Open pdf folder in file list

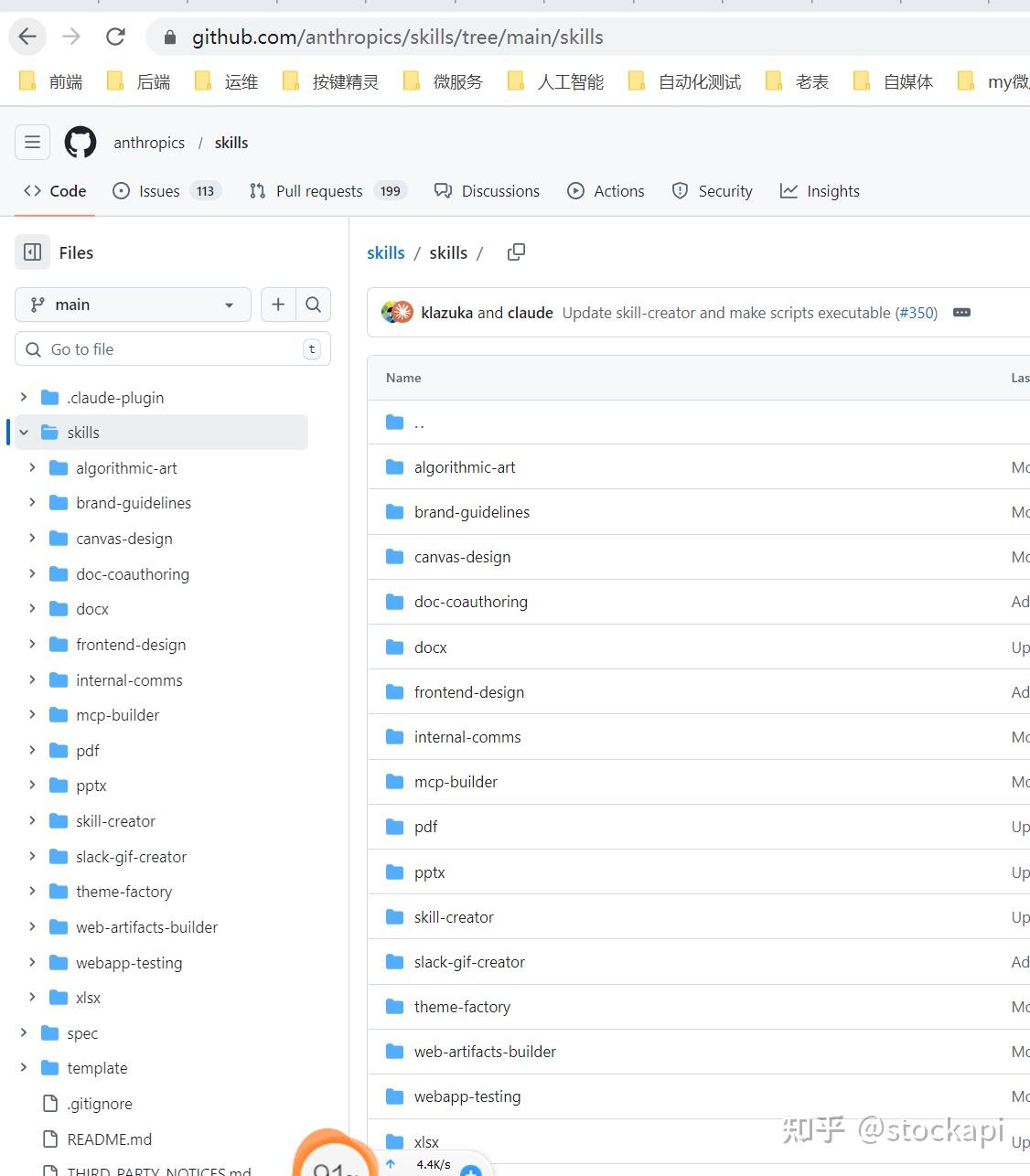(425, 827)
